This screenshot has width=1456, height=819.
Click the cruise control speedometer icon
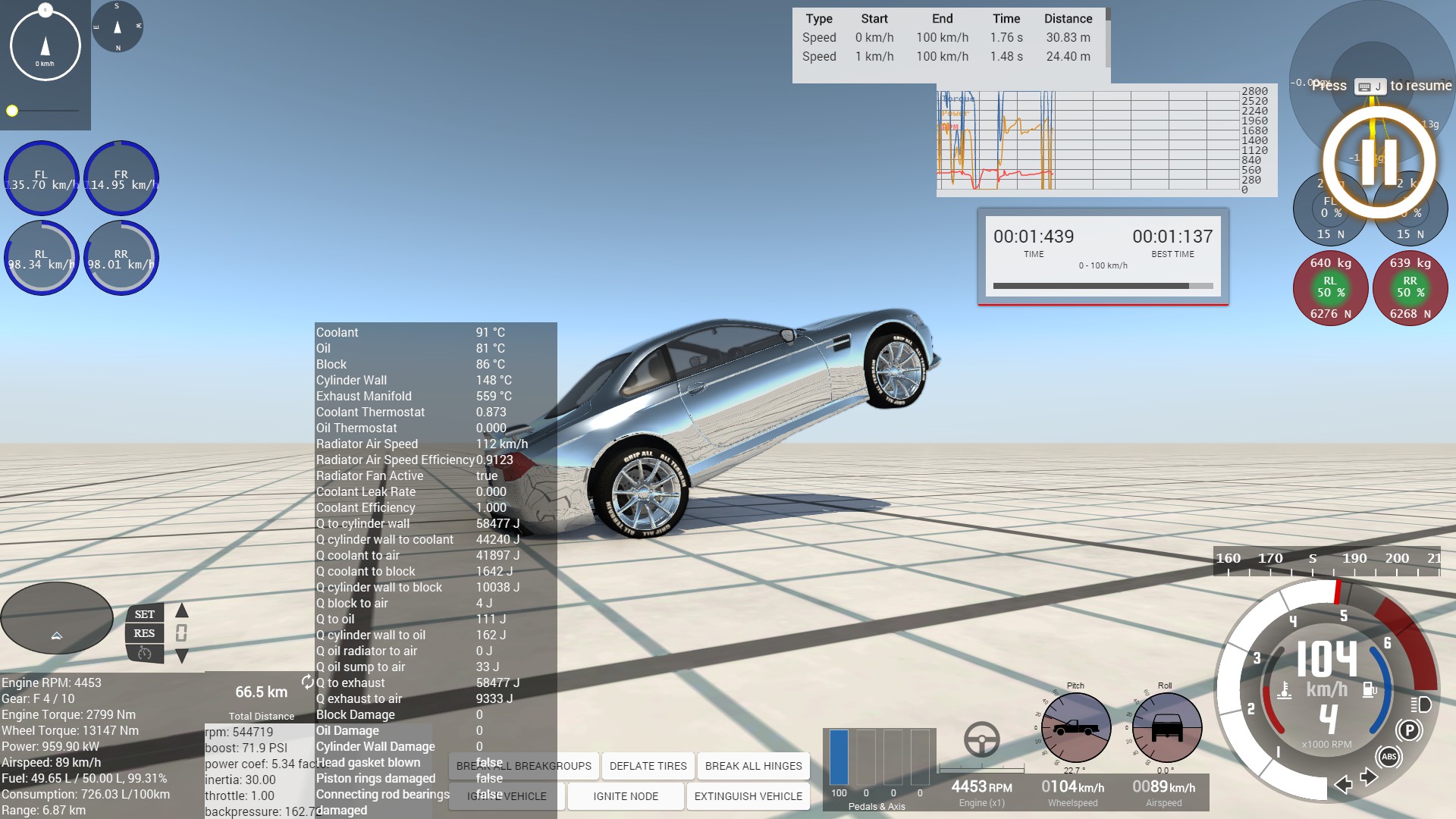click(144, 653)
